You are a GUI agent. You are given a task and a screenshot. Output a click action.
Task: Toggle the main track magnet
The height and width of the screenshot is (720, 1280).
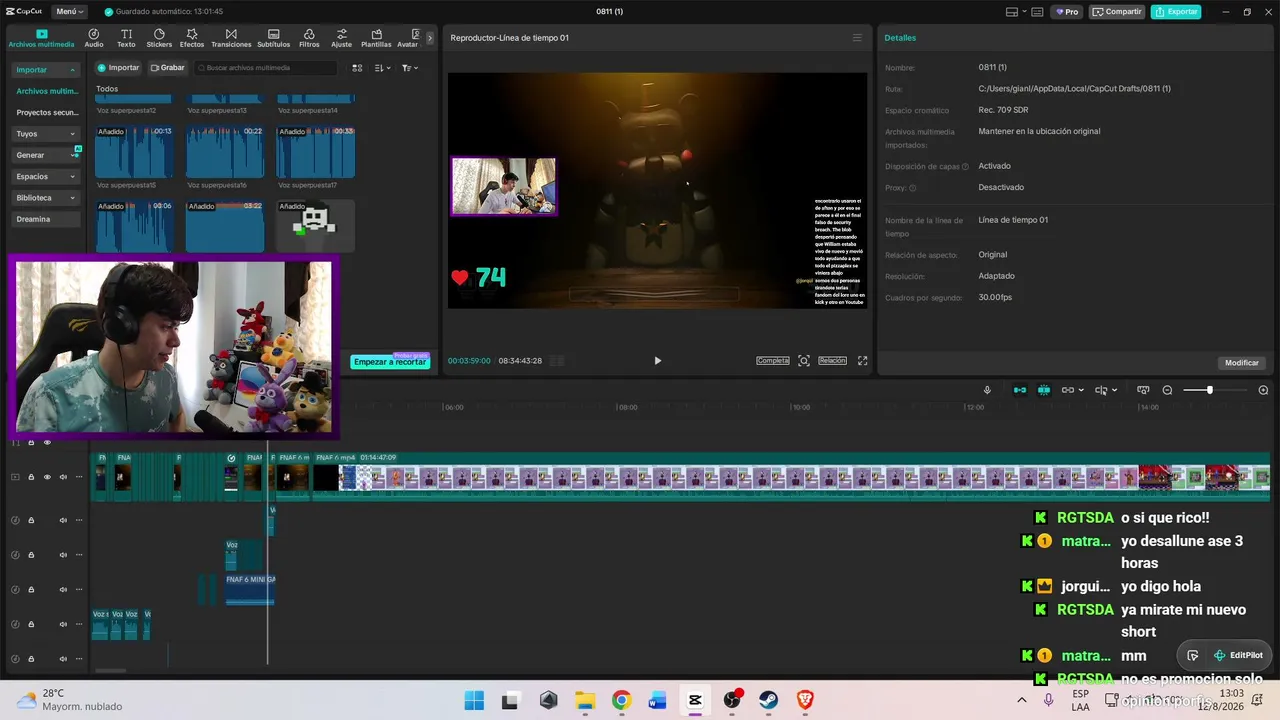(x=1020, y=390)
